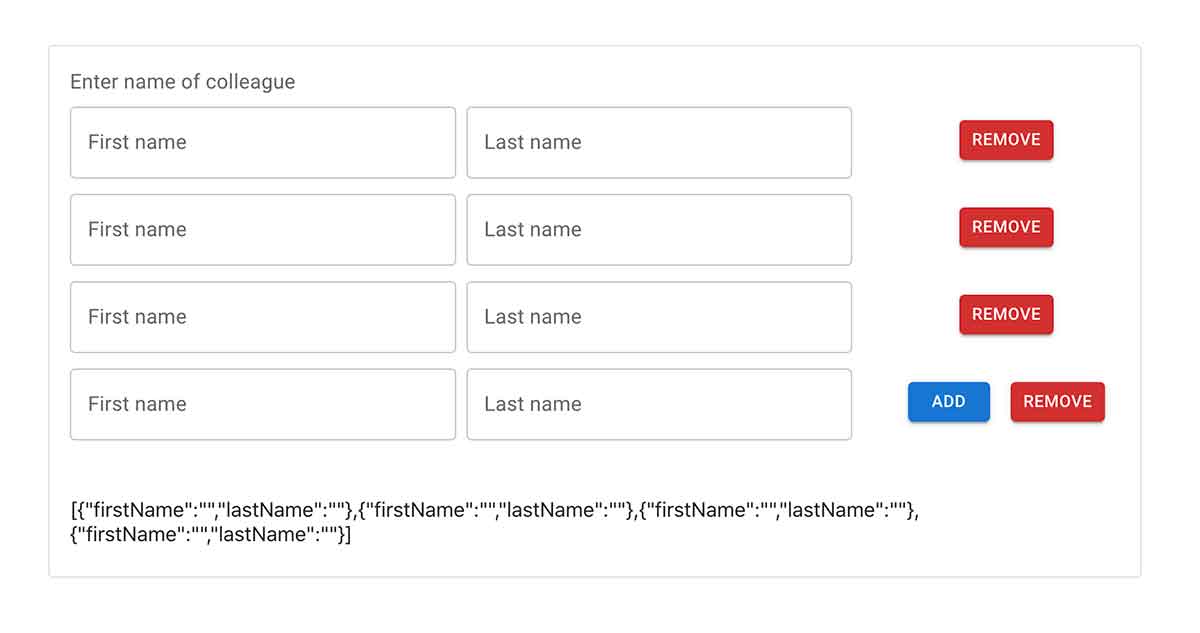Click the Enter name of colleague label
The height and width of the screenshot is (633, 1200).
click(182, 82)
